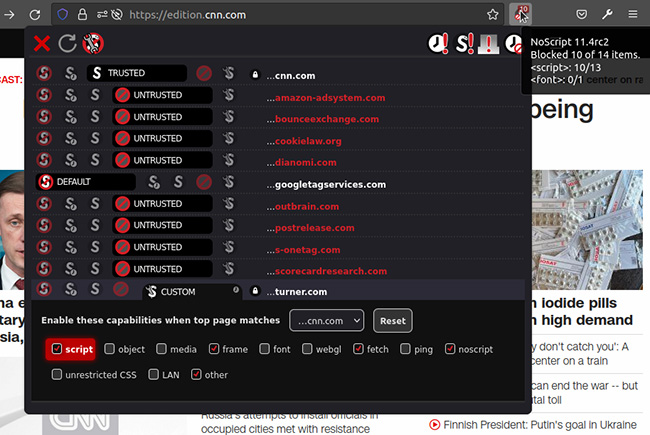Click the Reset button

tap(393, 321)
